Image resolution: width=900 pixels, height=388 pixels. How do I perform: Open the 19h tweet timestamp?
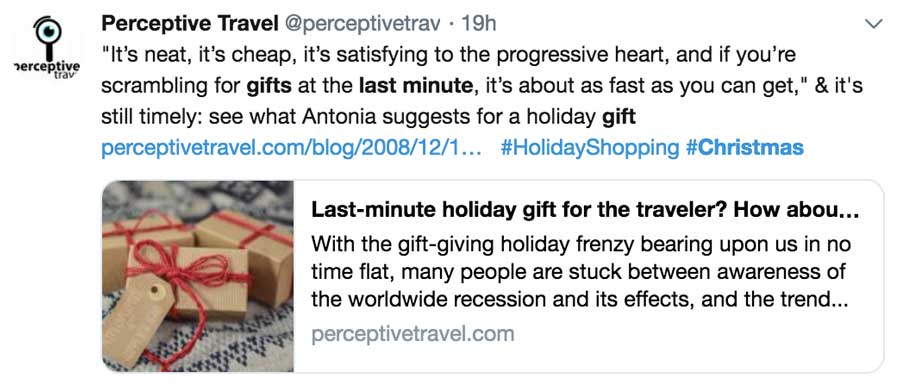coord(478,24)
